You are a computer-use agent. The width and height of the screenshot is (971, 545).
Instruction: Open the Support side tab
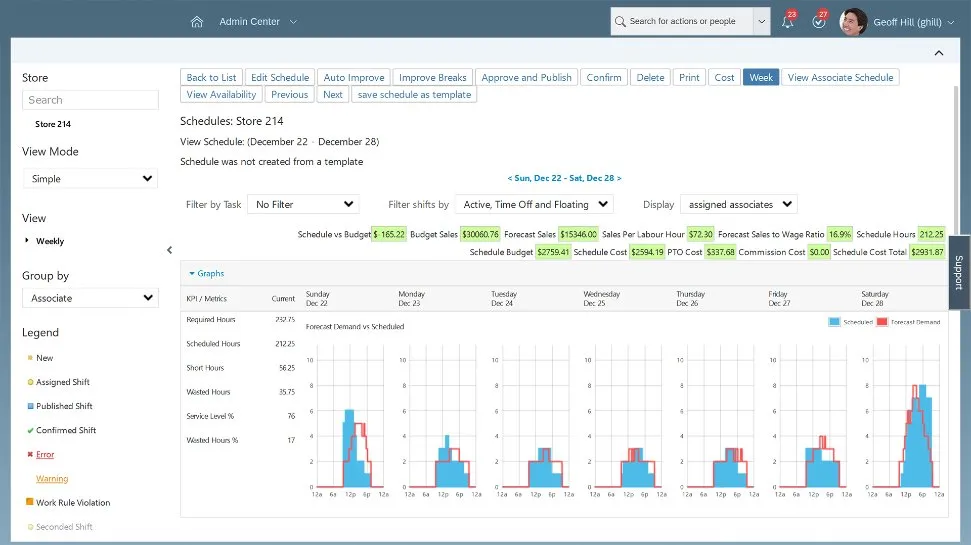point(958,272)
